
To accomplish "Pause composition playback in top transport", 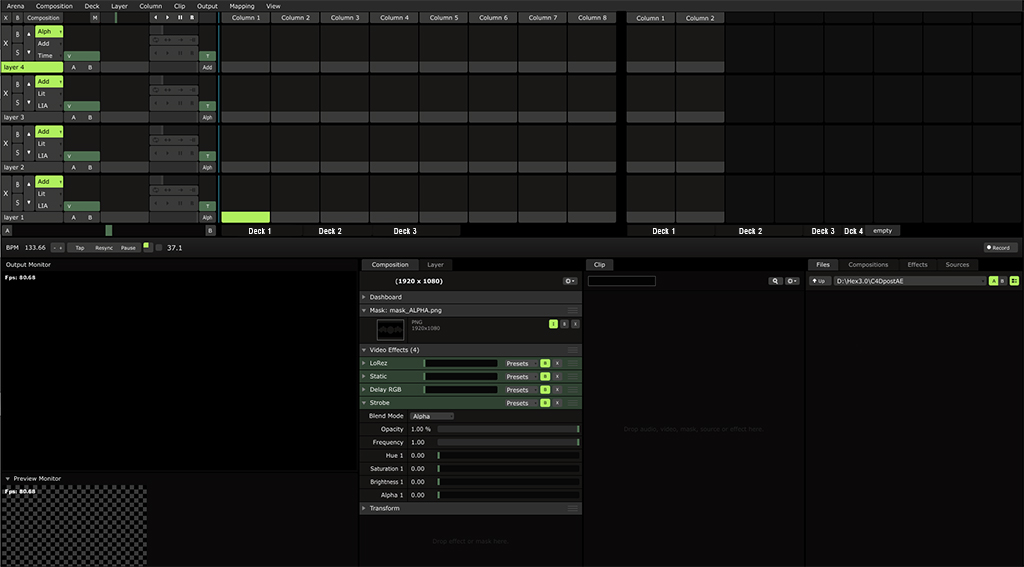I will [180, 18].
